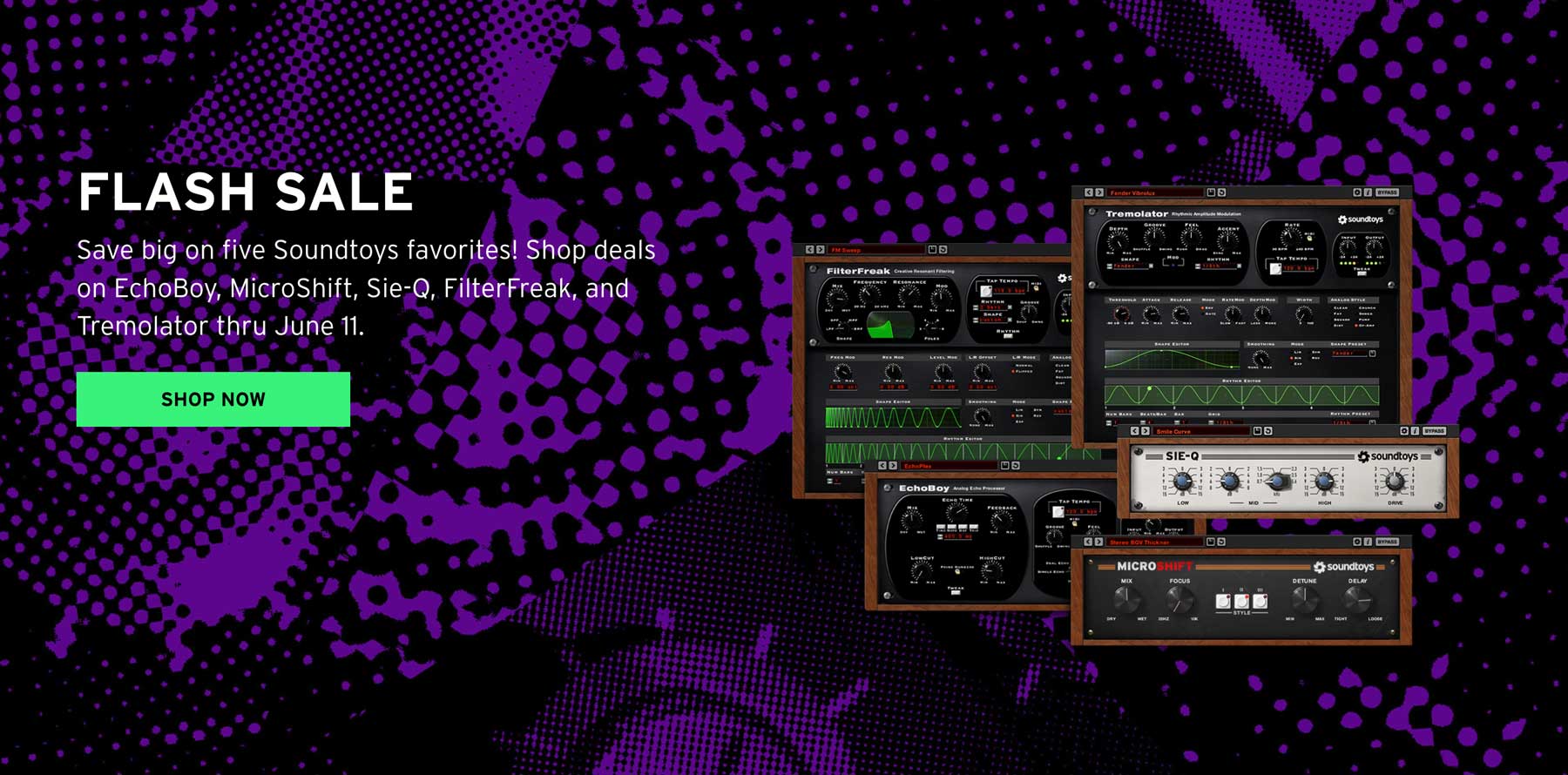Open Tremolator settings gear icon
Image resolution: width=1568 pixels, height=775 pixels.
(1357, 192)
